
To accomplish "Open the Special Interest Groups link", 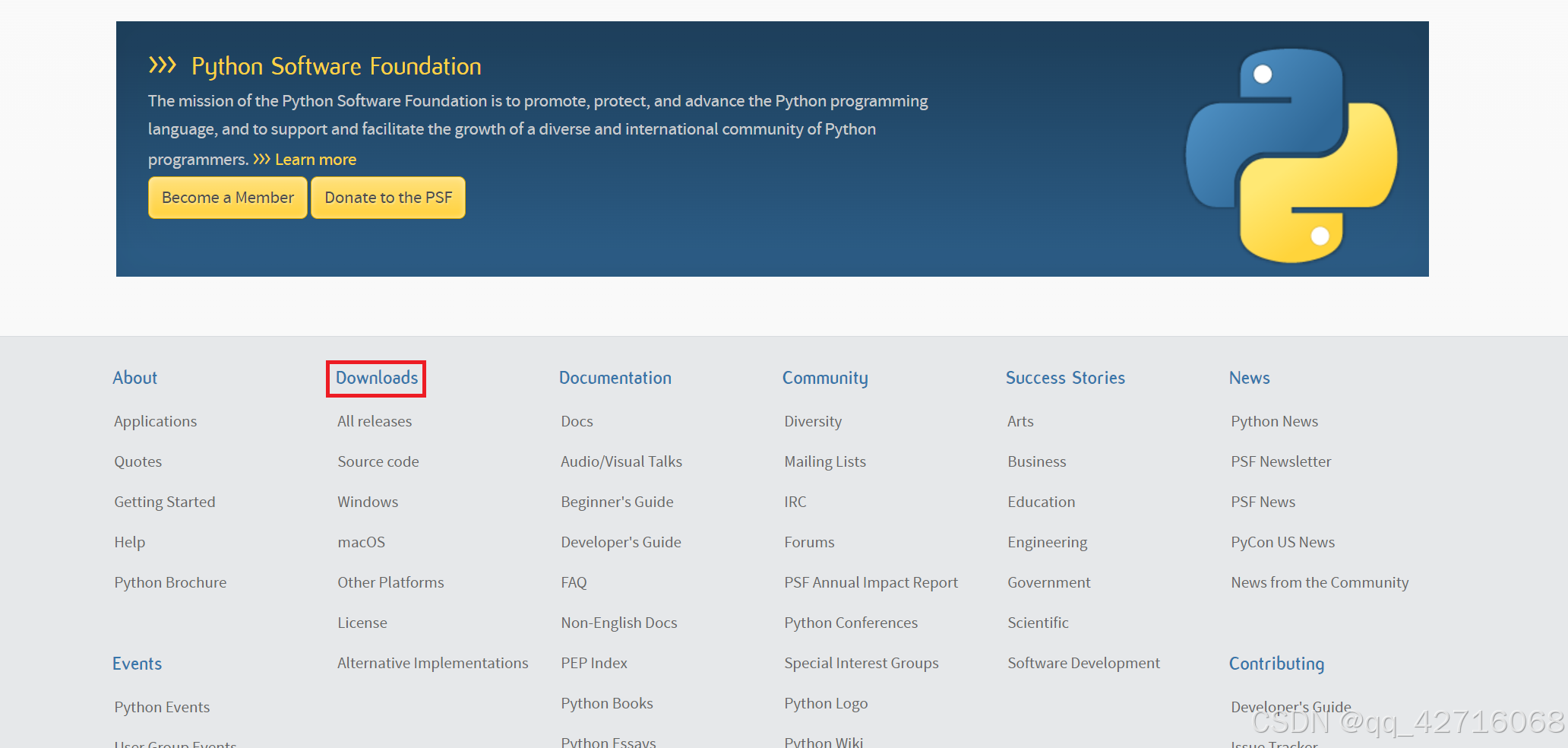I will click(x=861, y=663).
